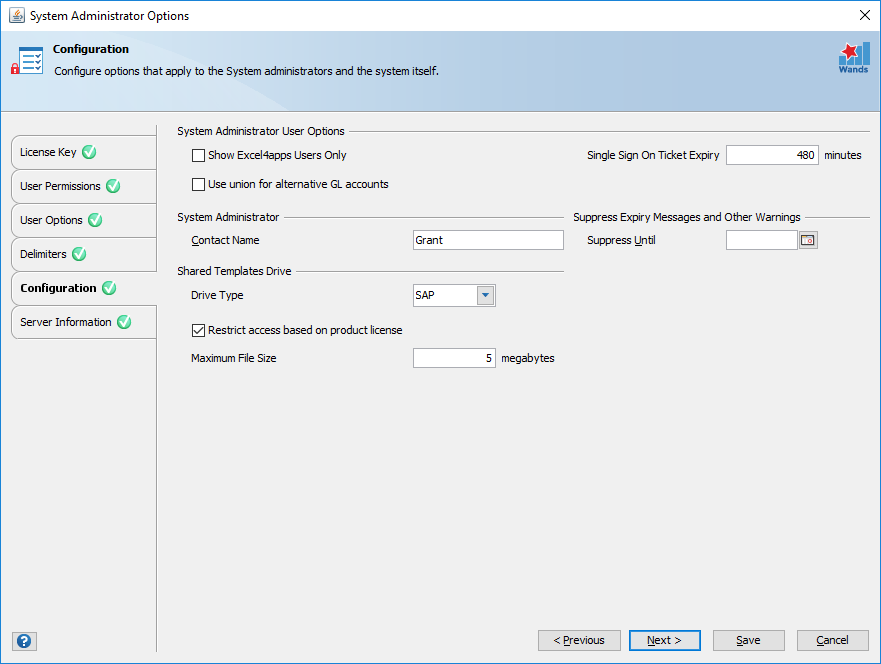Click the Configuration checklist header icon
Viewport: 881px width, 664px height.
(x=27, y=61)
